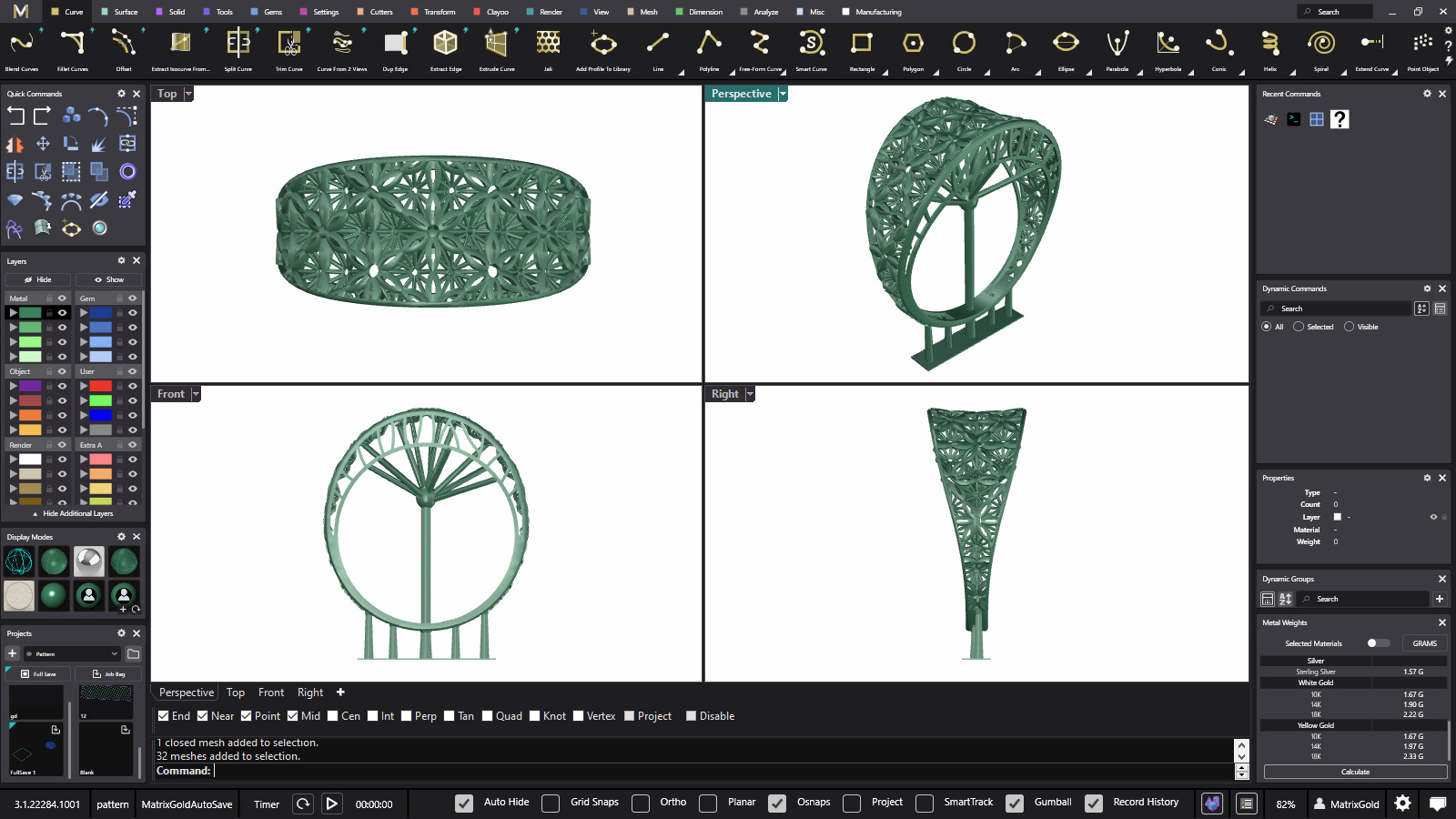Open the Transform menu tab
This screenshot has height=819, width=1456.
pyautogui.click(x=434, y=12)
